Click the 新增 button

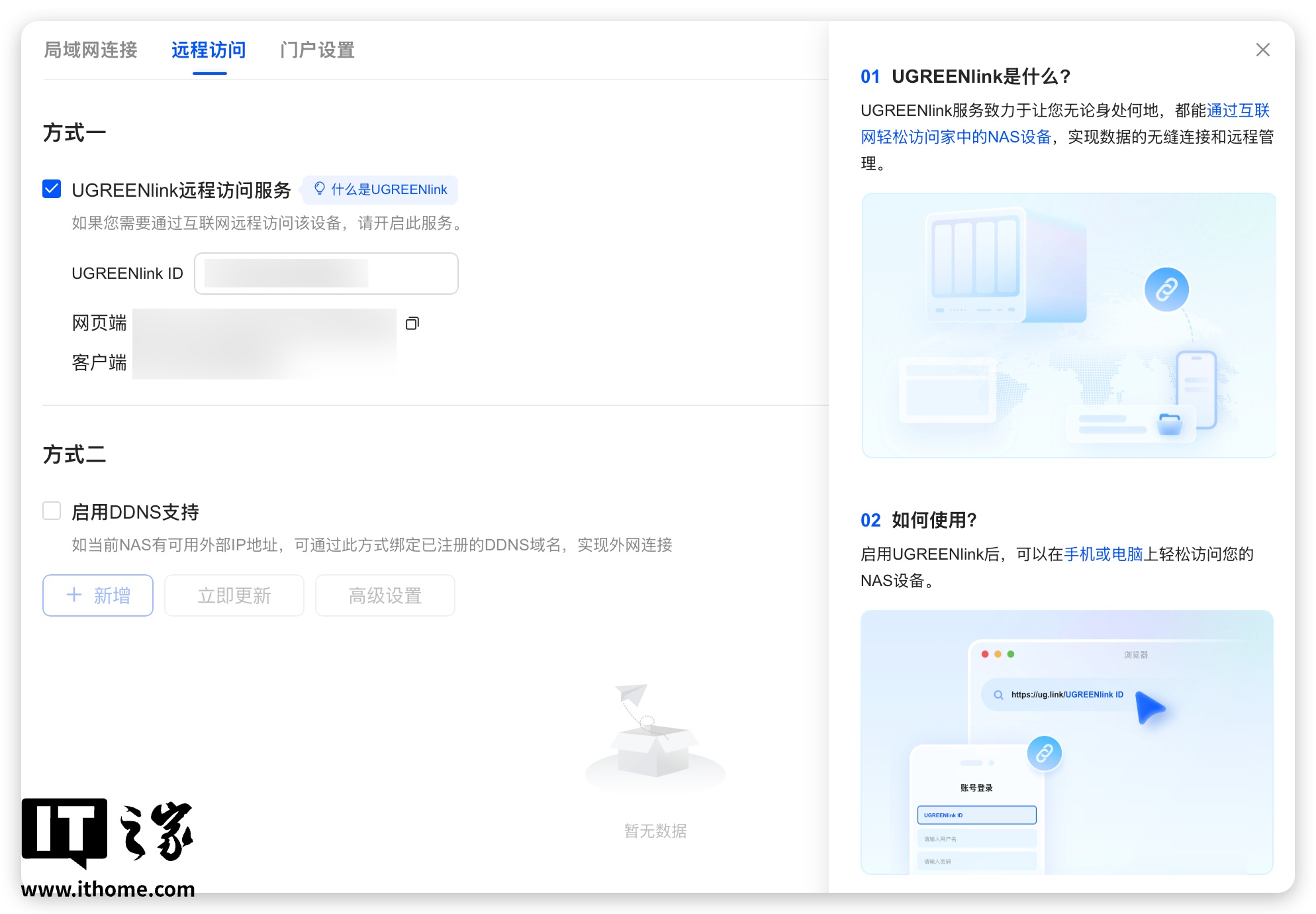98,595
